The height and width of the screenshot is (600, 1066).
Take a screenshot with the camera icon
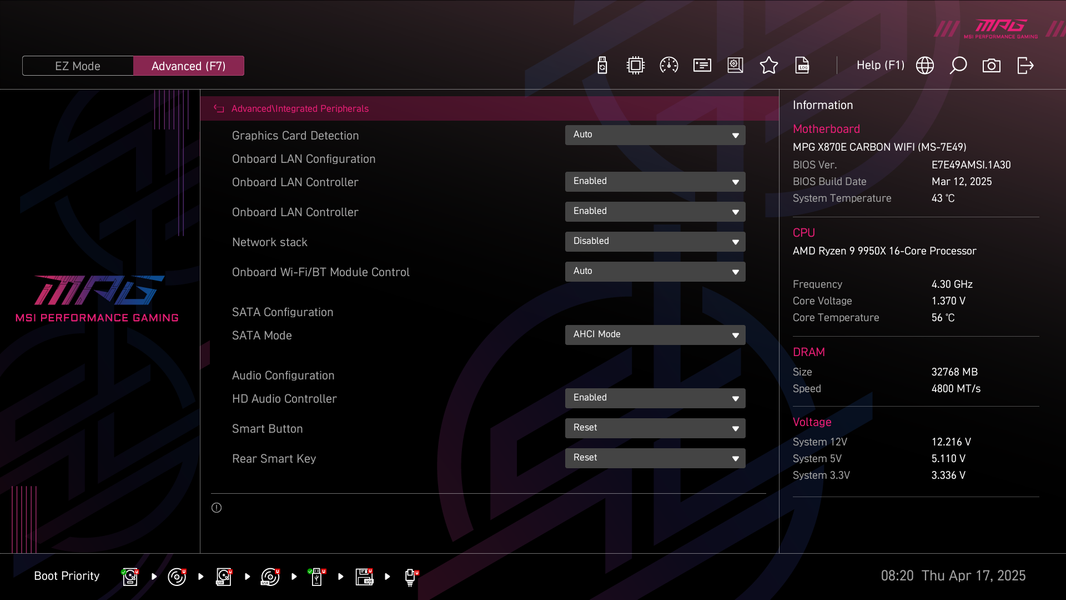tap(991, 65)
